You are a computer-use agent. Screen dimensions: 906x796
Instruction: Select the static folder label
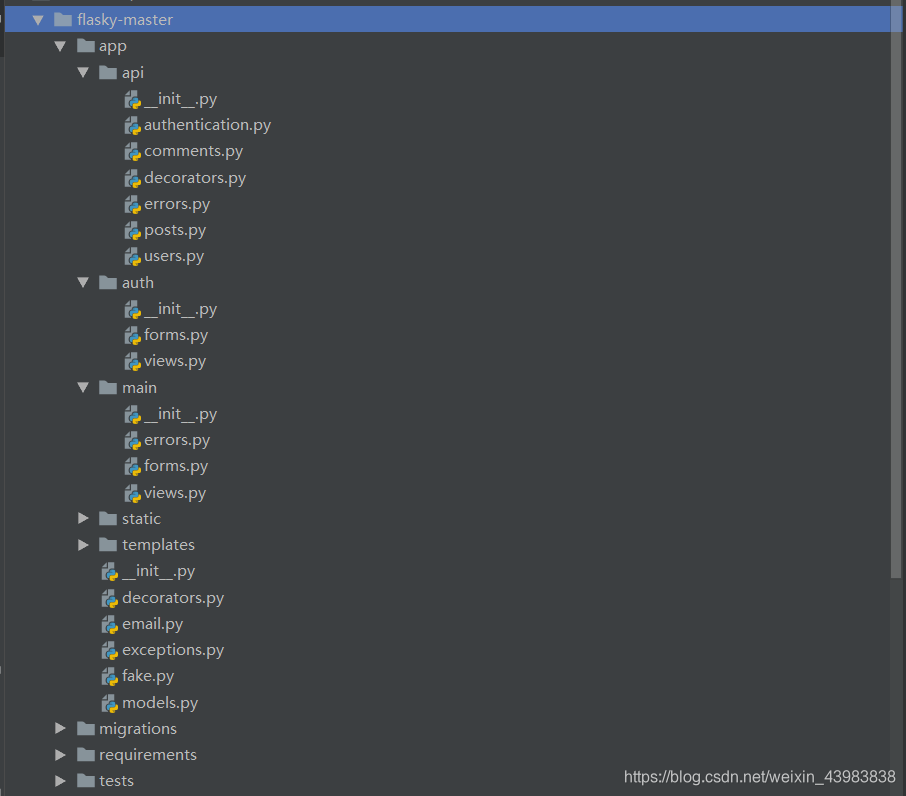(141, 519)
